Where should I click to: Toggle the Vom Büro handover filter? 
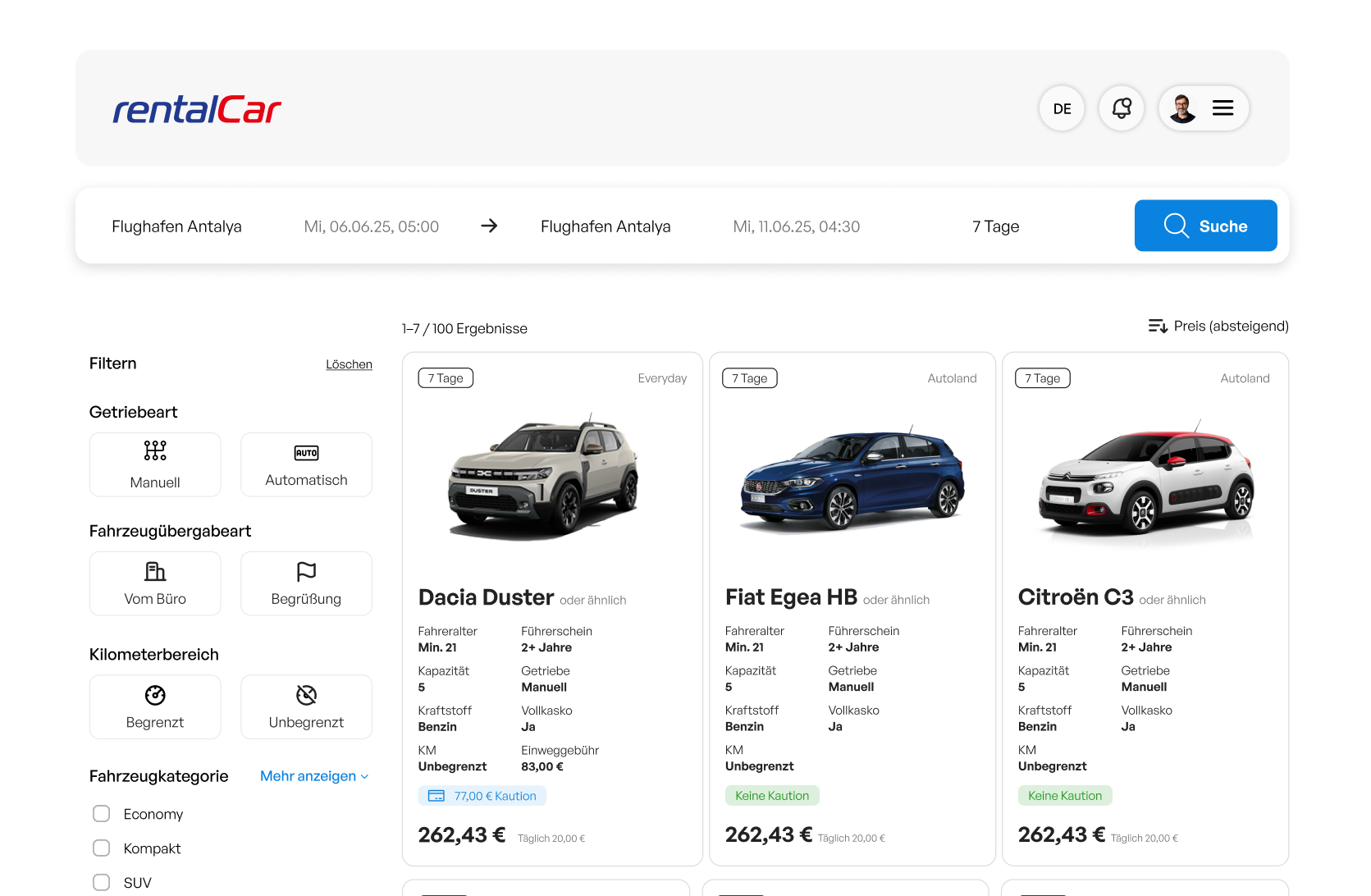155,583
